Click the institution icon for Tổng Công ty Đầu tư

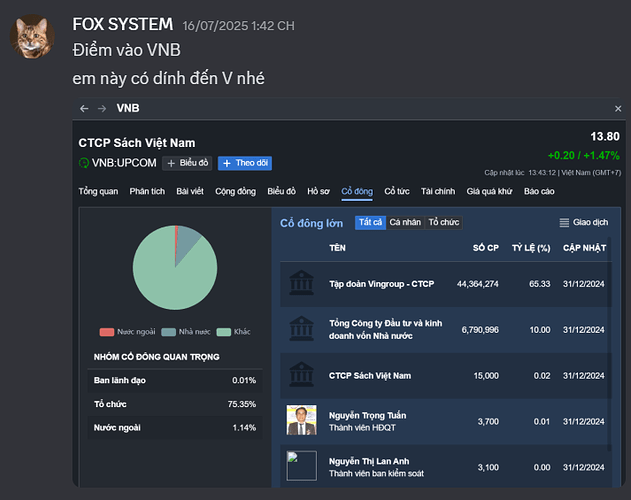point(301,329)
